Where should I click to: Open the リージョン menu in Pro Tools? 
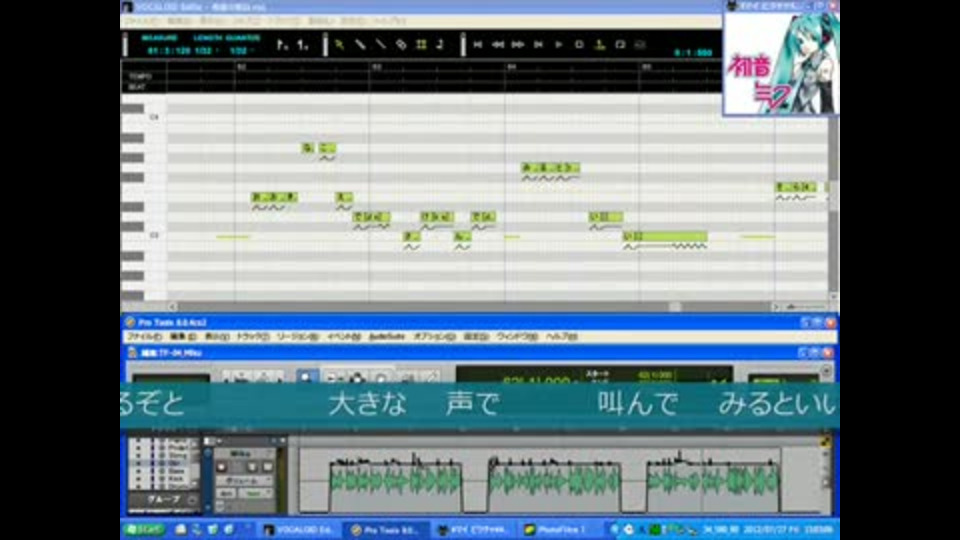298,337
